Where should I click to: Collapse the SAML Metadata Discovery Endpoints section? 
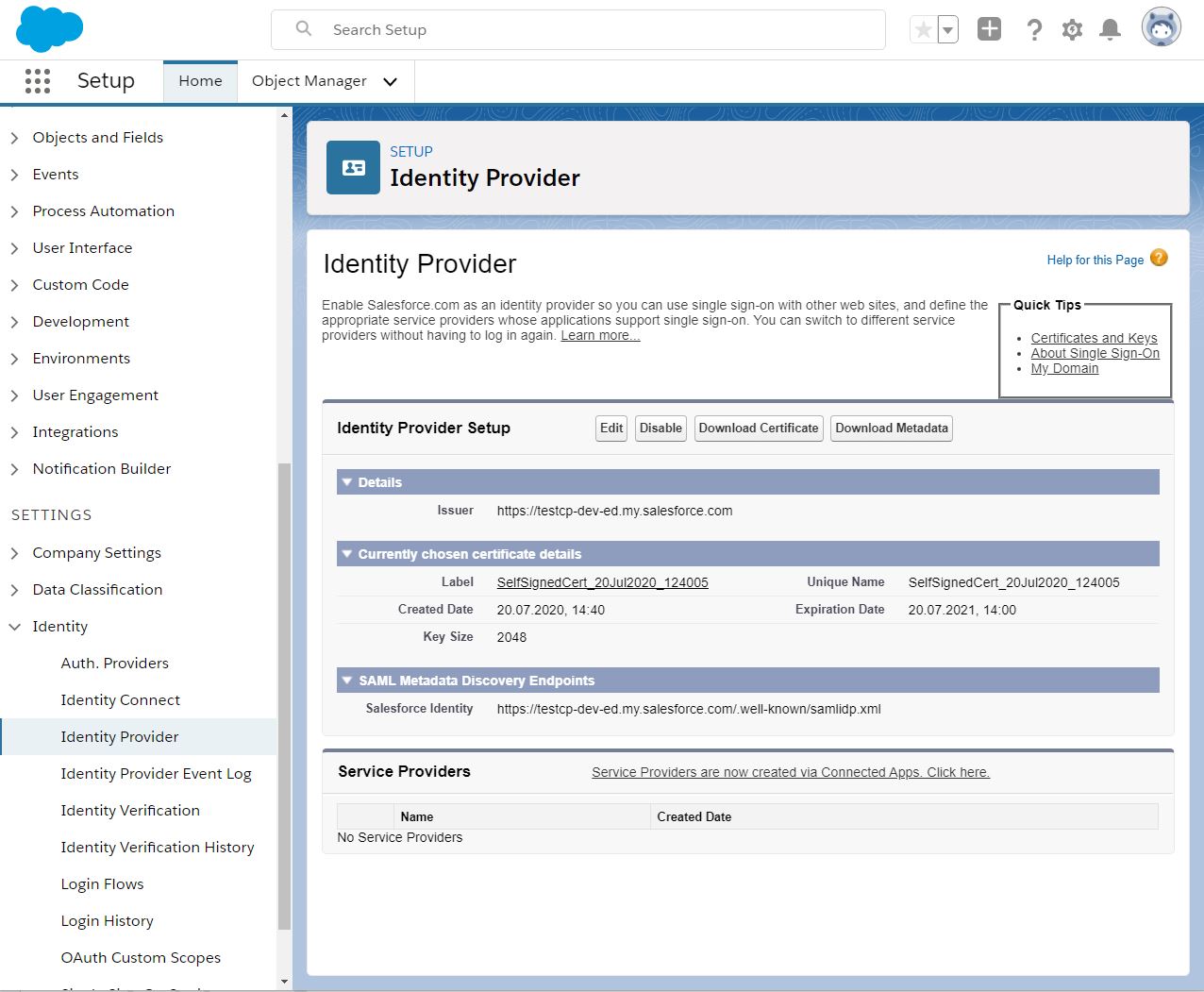click(x=346, y=680)
